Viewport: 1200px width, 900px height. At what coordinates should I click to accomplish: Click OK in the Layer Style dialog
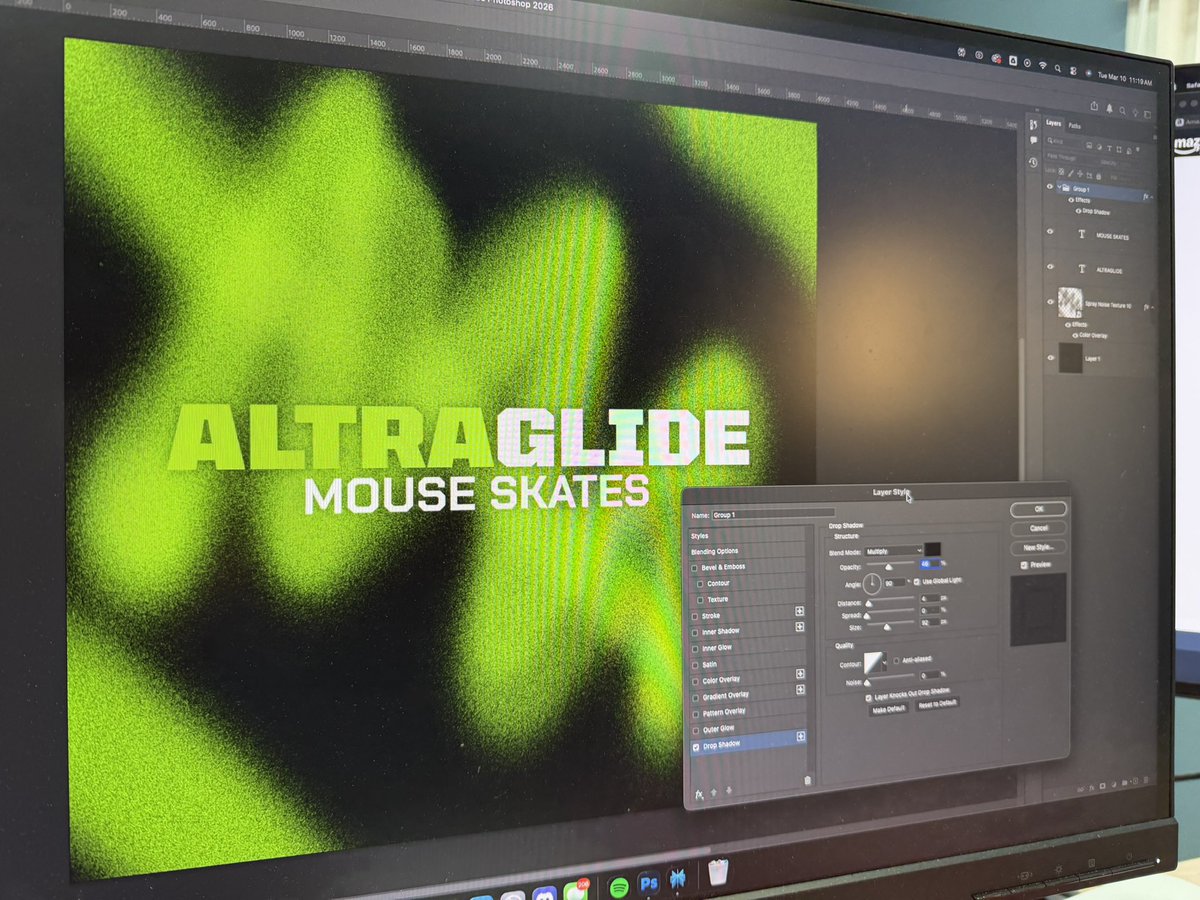tap(1038, 509)
